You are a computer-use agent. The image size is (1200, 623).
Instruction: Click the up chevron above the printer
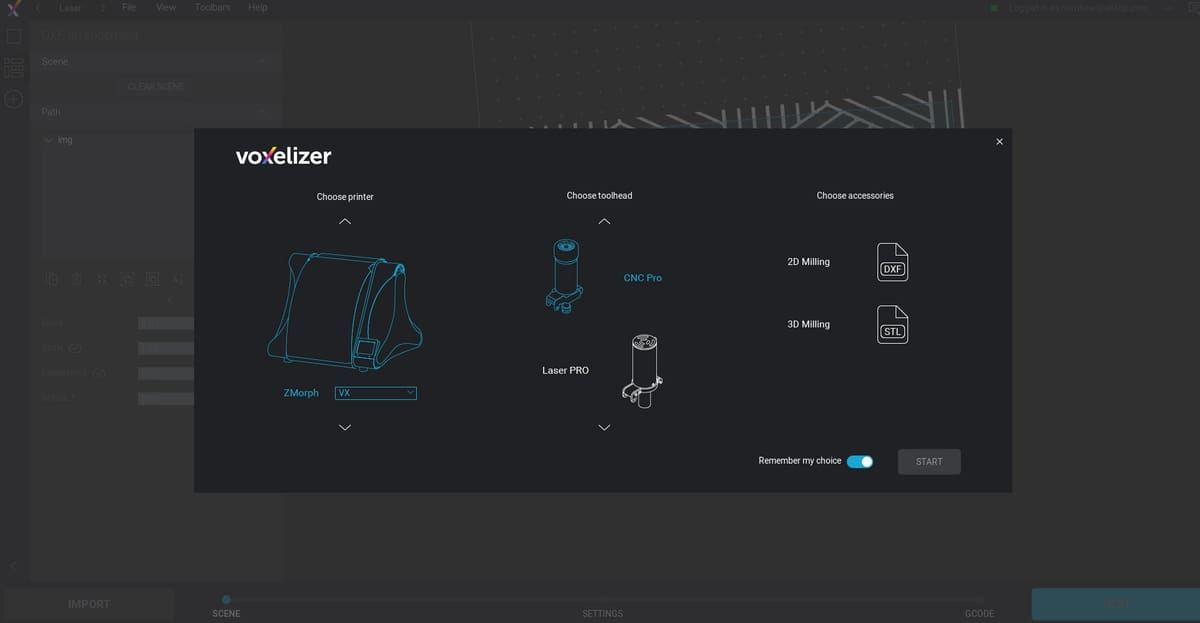[x=345, y=221]
